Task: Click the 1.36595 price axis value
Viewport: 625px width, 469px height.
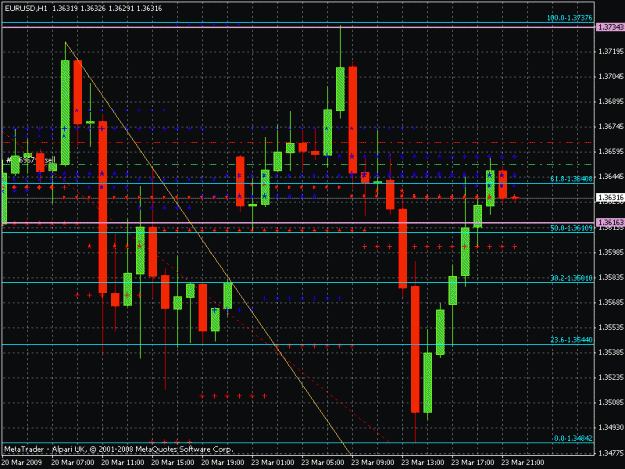Action: [610, 151]
